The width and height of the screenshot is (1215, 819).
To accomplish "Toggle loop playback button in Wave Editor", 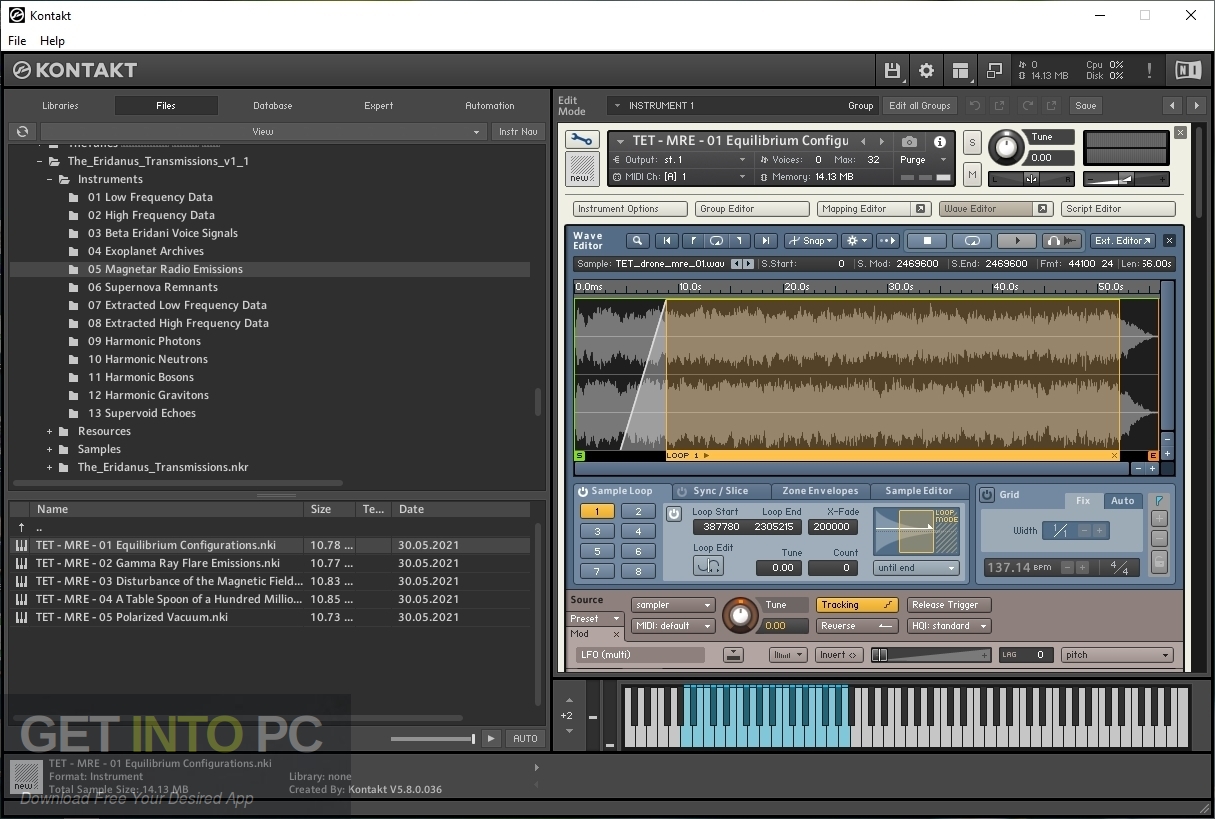I will pos(972,240).
